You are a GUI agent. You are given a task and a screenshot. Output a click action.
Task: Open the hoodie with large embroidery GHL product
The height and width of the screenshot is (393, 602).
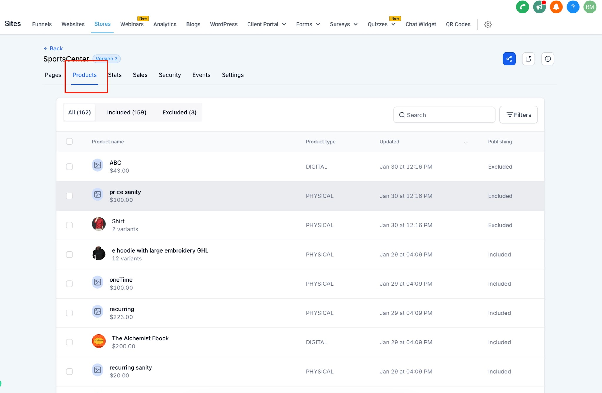coord(160,251)
